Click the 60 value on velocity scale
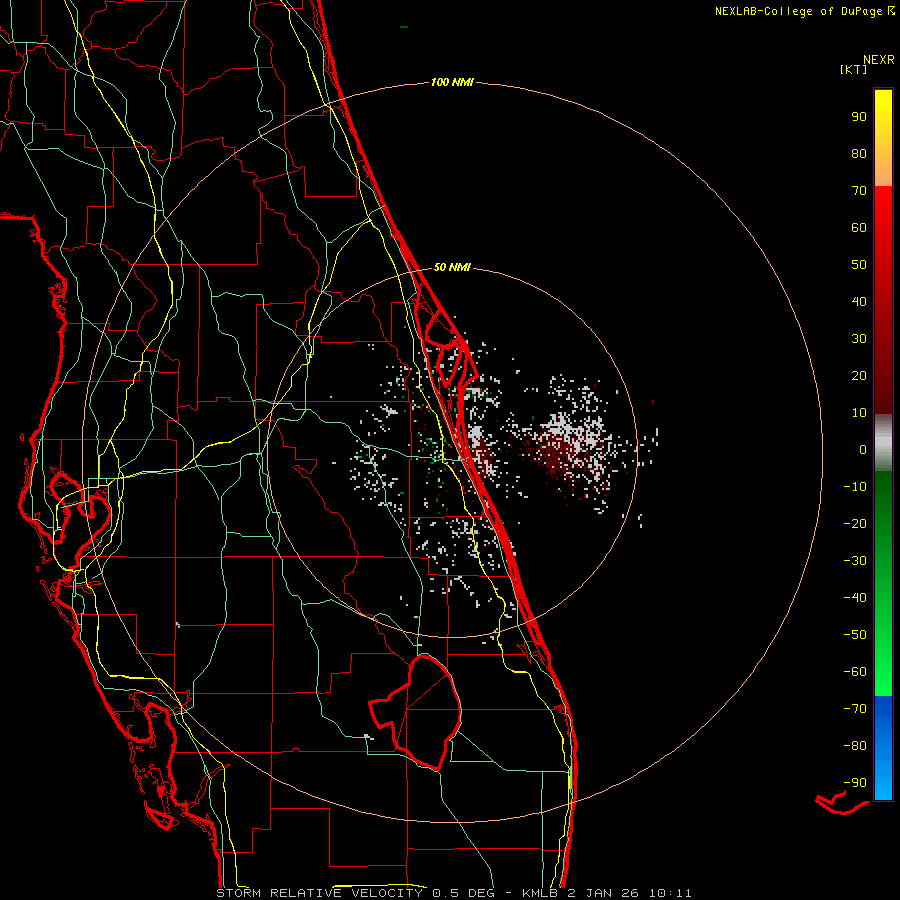900x900 pixels. (x=859, y=227)
